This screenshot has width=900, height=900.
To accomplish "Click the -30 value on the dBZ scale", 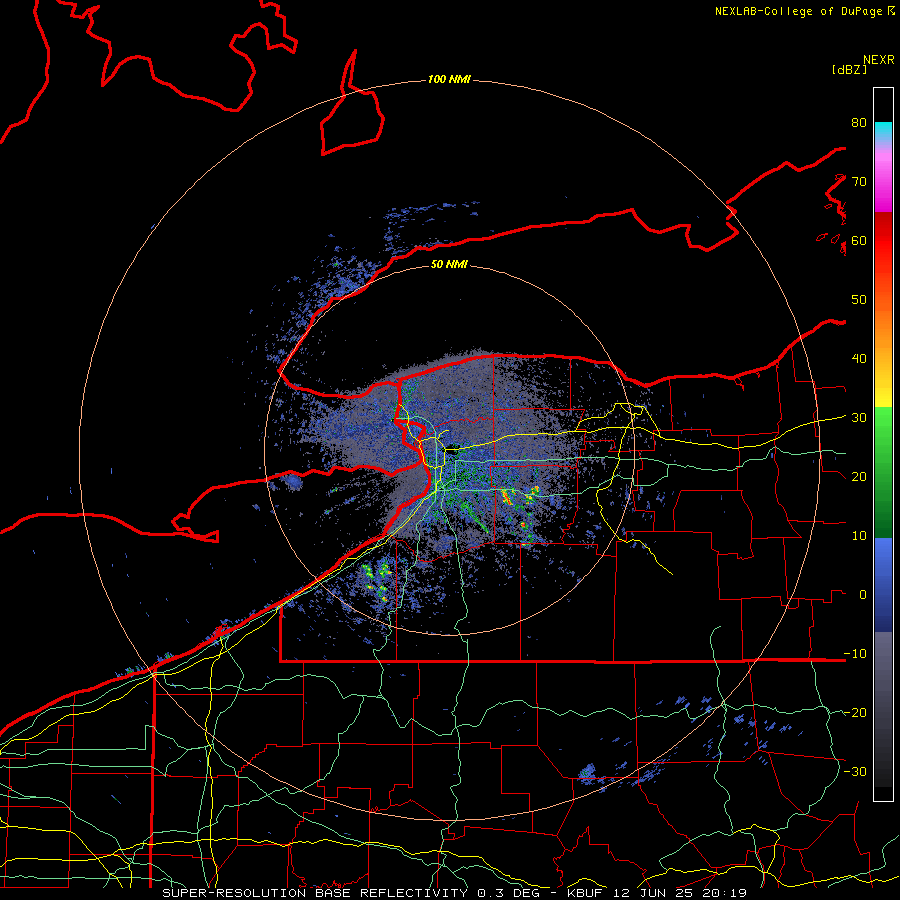I will (x=855, y=771).
